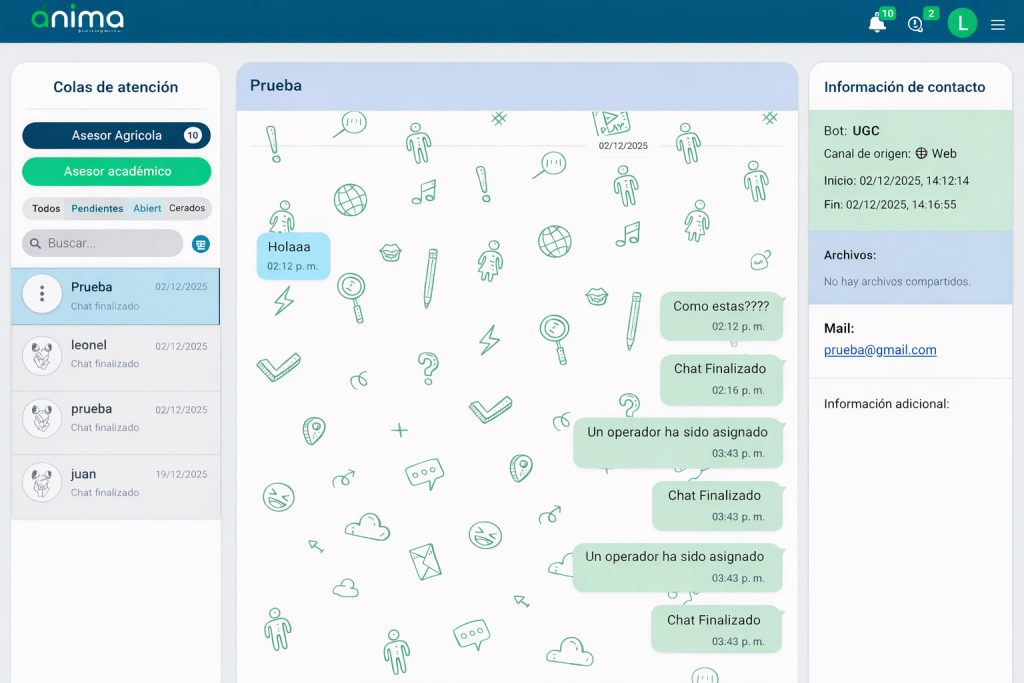The height and width of the screenshot is (683, 1024).
Task: Click the Anima logo
Action: (x=77, y=19)
